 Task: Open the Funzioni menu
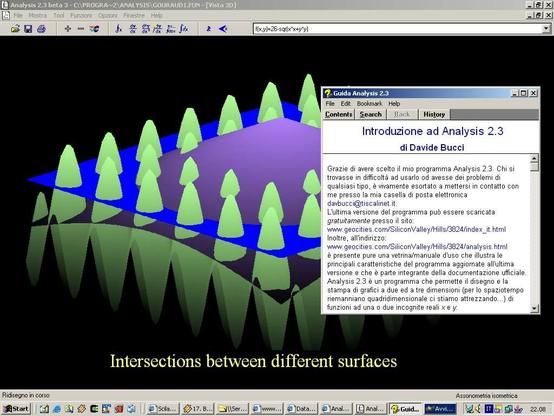tap(81, 16)
